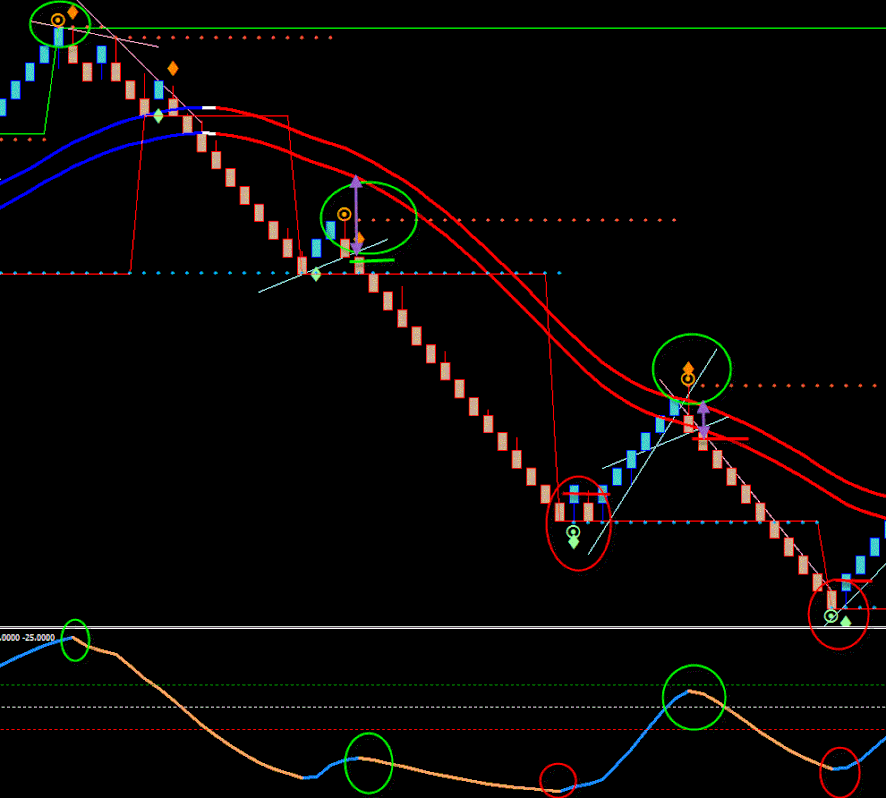Click the short green horizontal line under the tall purple arrow
886x798 pixels.
[x=372, y=261]
